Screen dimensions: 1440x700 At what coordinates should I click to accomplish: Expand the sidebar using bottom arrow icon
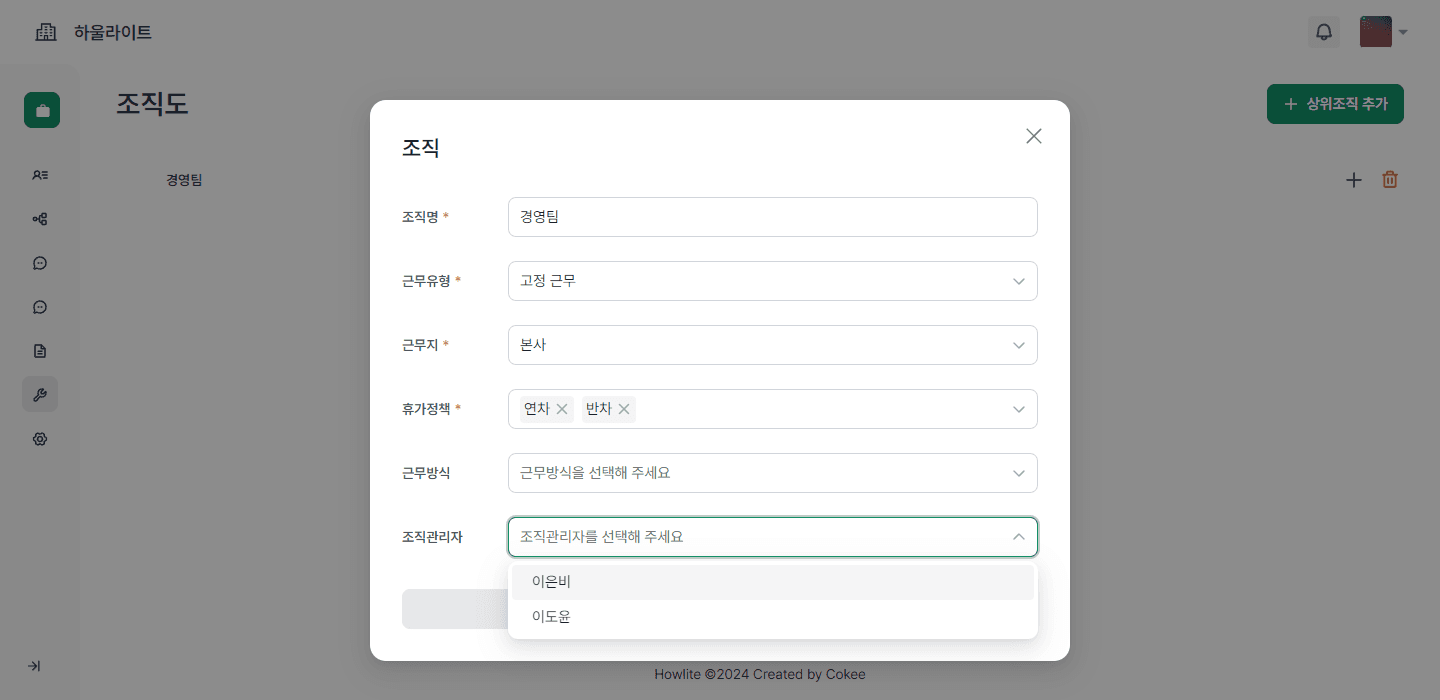[34, 666]
